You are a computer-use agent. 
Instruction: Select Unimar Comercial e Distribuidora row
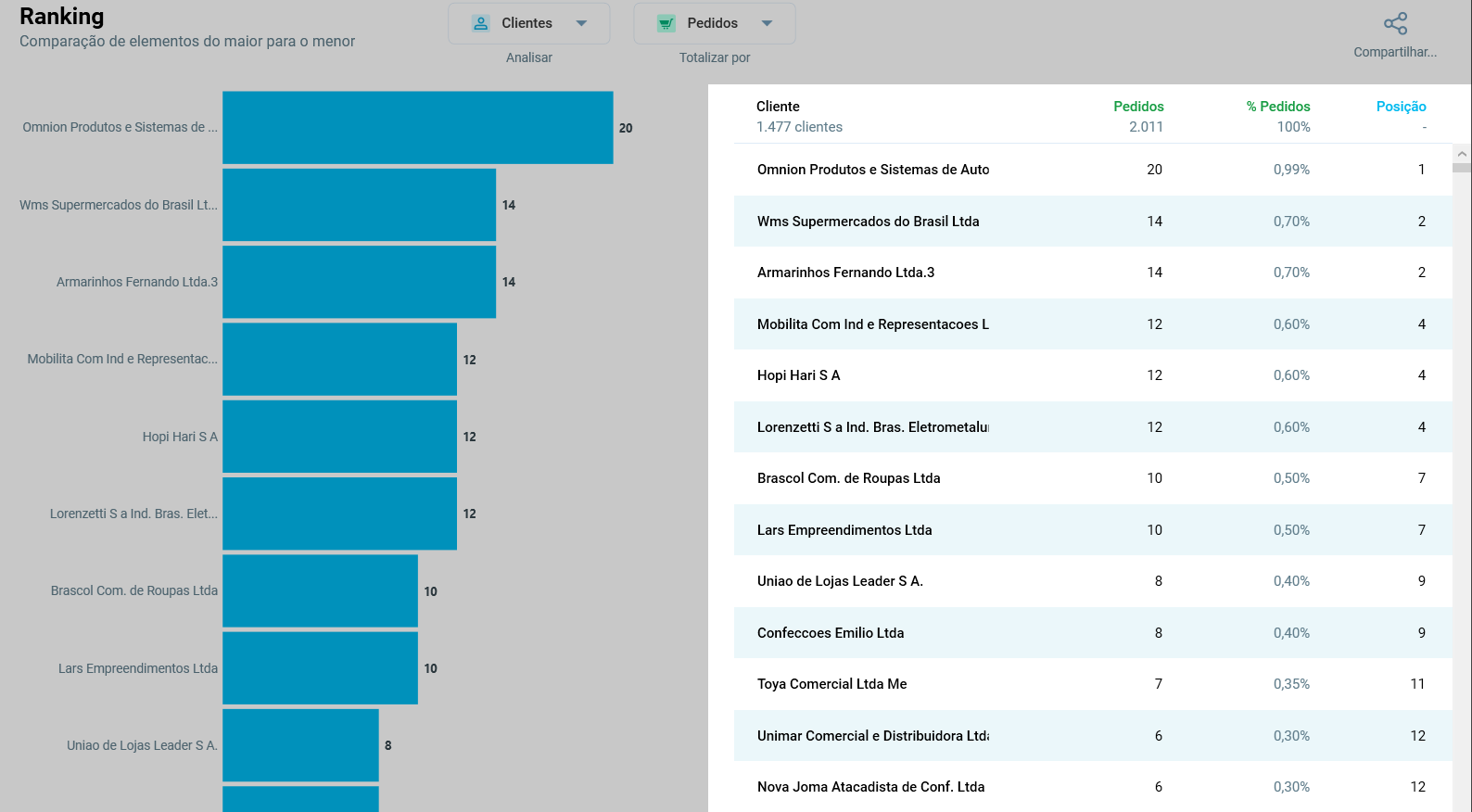point(1093,736)
